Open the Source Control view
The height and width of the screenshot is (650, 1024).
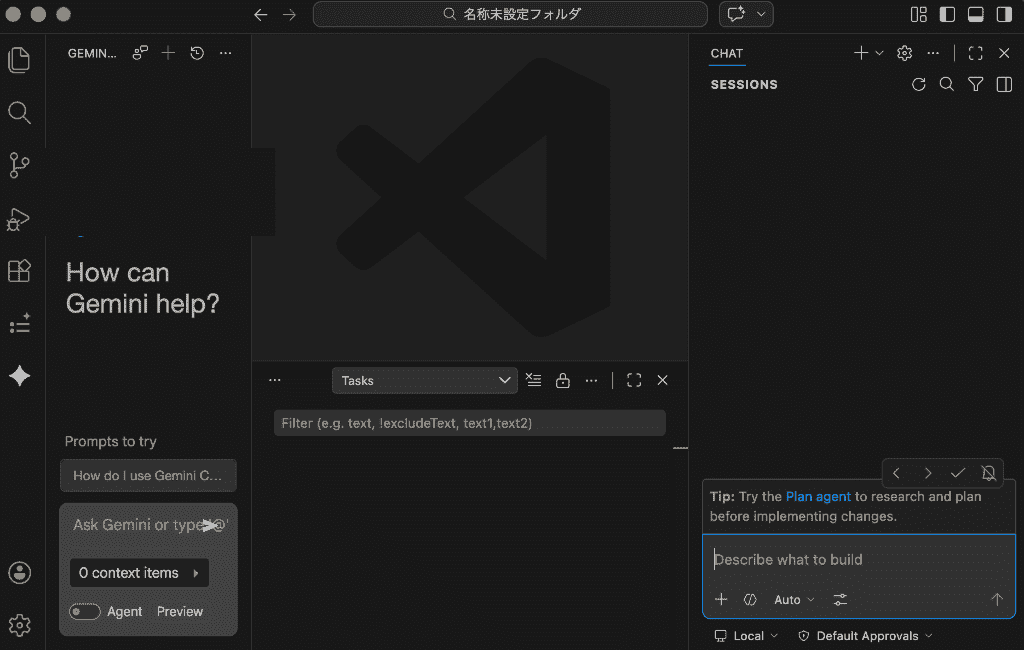[19, 165]
